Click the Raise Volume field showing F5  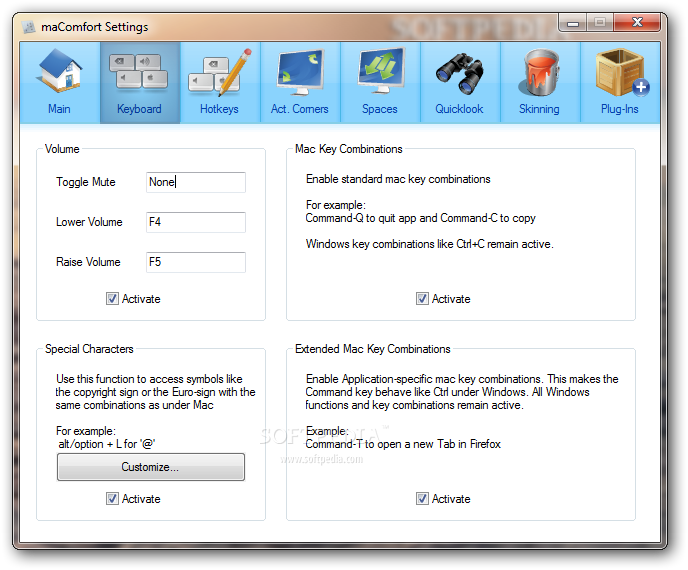[x=196, y=262]
